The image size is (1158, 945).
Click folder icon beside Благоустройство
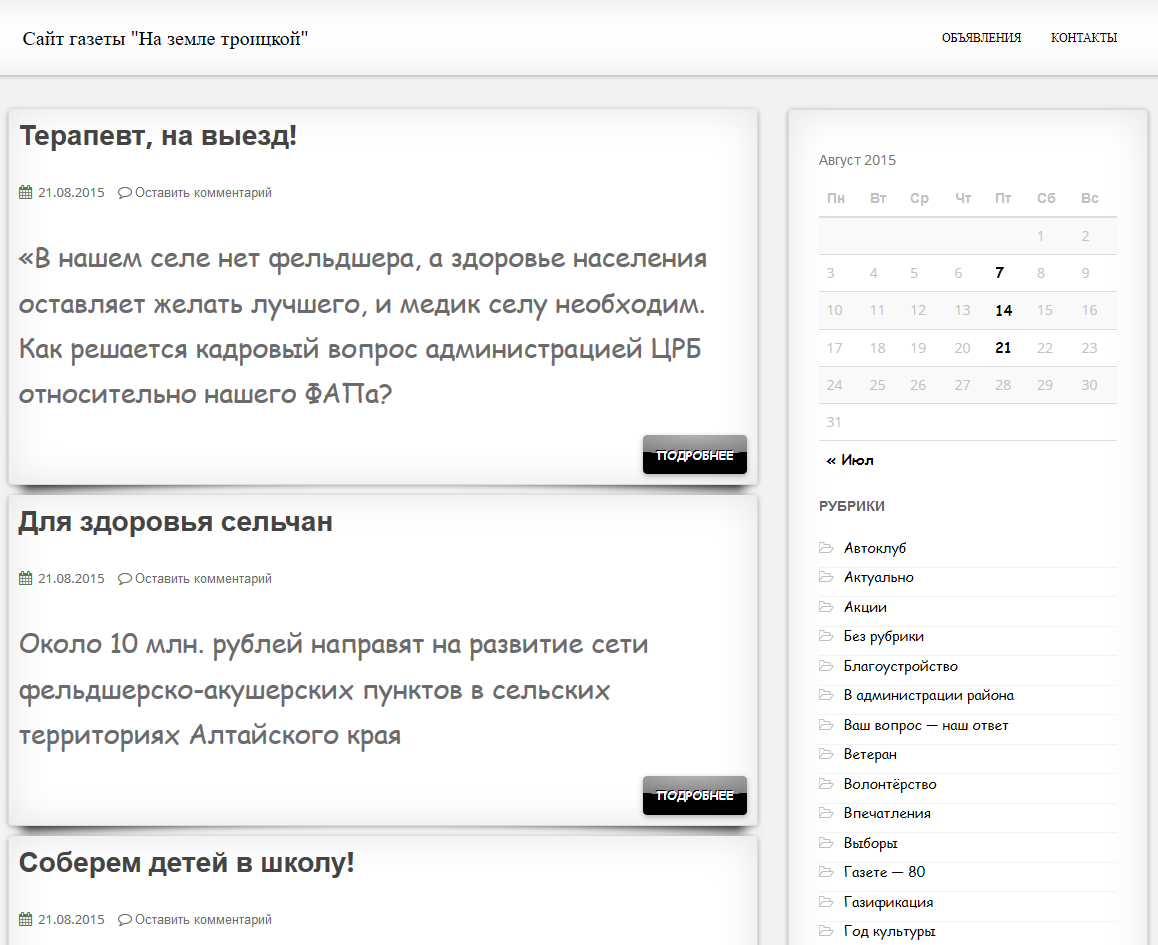tap(826, 666)
